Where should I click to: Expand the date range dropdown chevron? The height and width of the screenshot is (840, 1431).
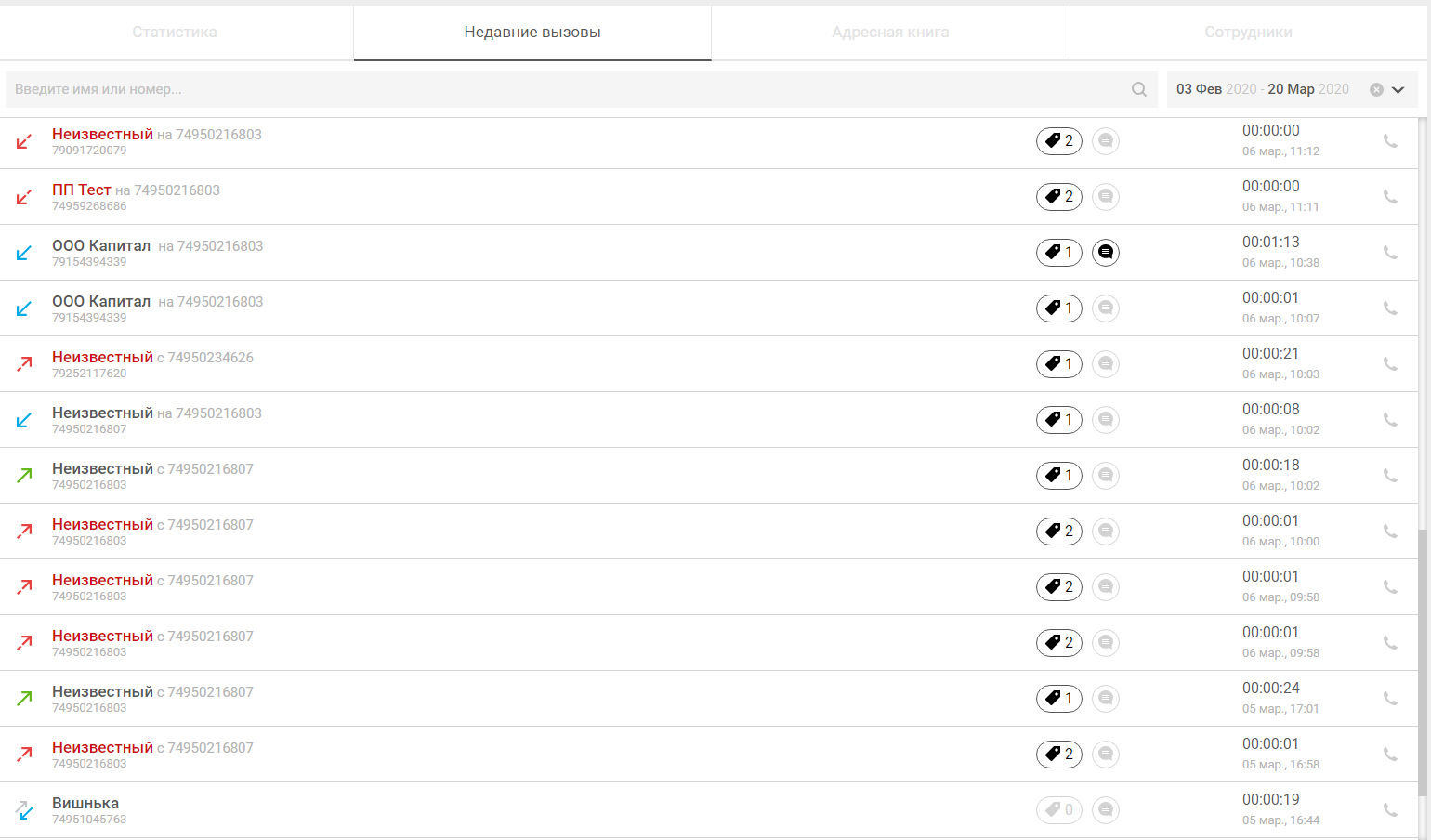1398,90
